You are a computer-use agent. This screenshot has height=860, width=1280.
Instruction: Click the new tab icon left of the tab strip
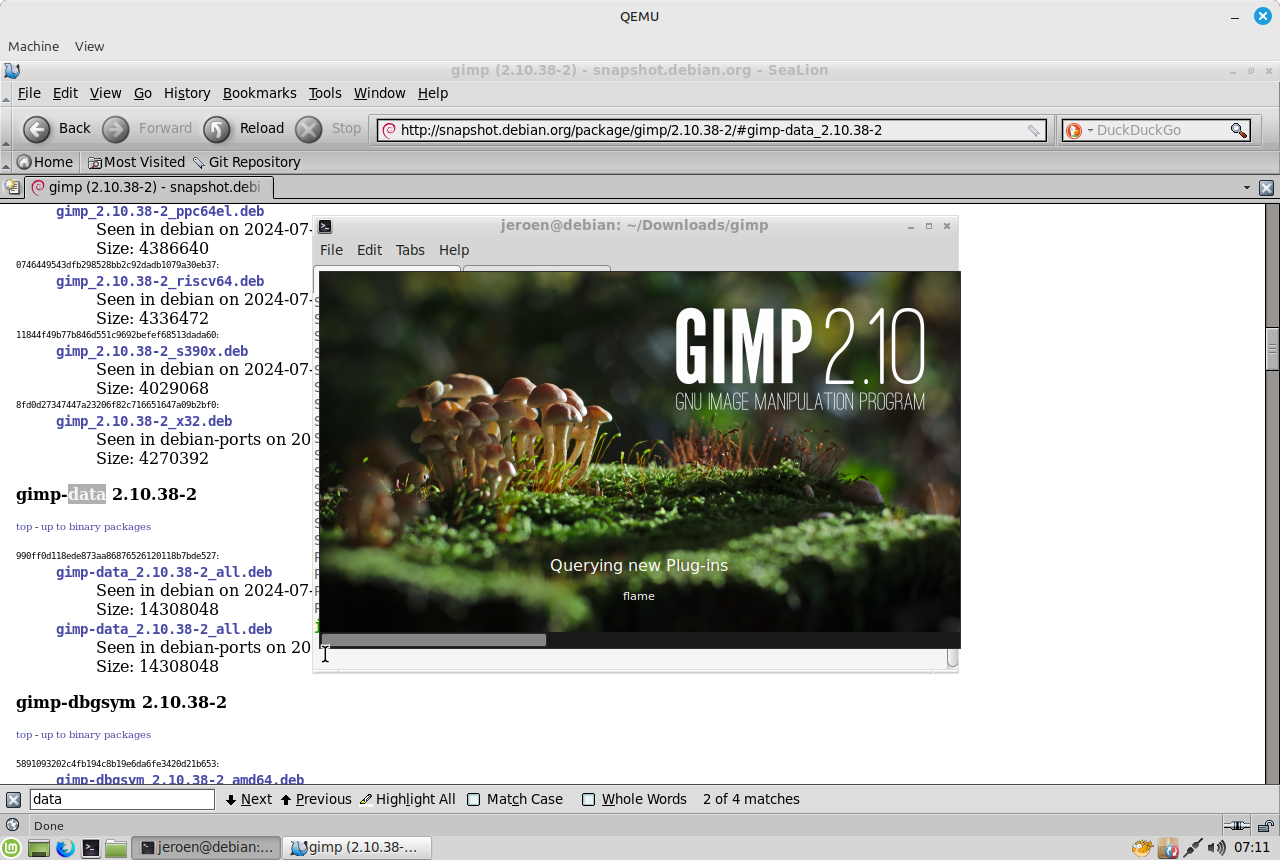(12, 187)
